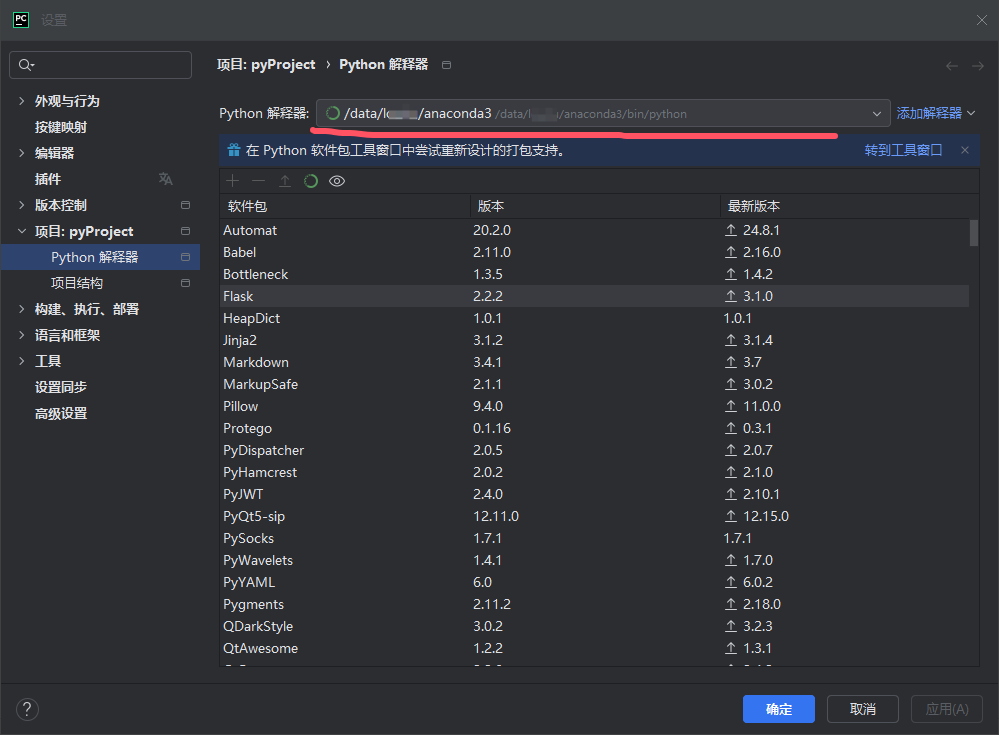Click the project-level icon in the breadcrumb header
Viewport: 999px width, 735px height.
[447, 65]
